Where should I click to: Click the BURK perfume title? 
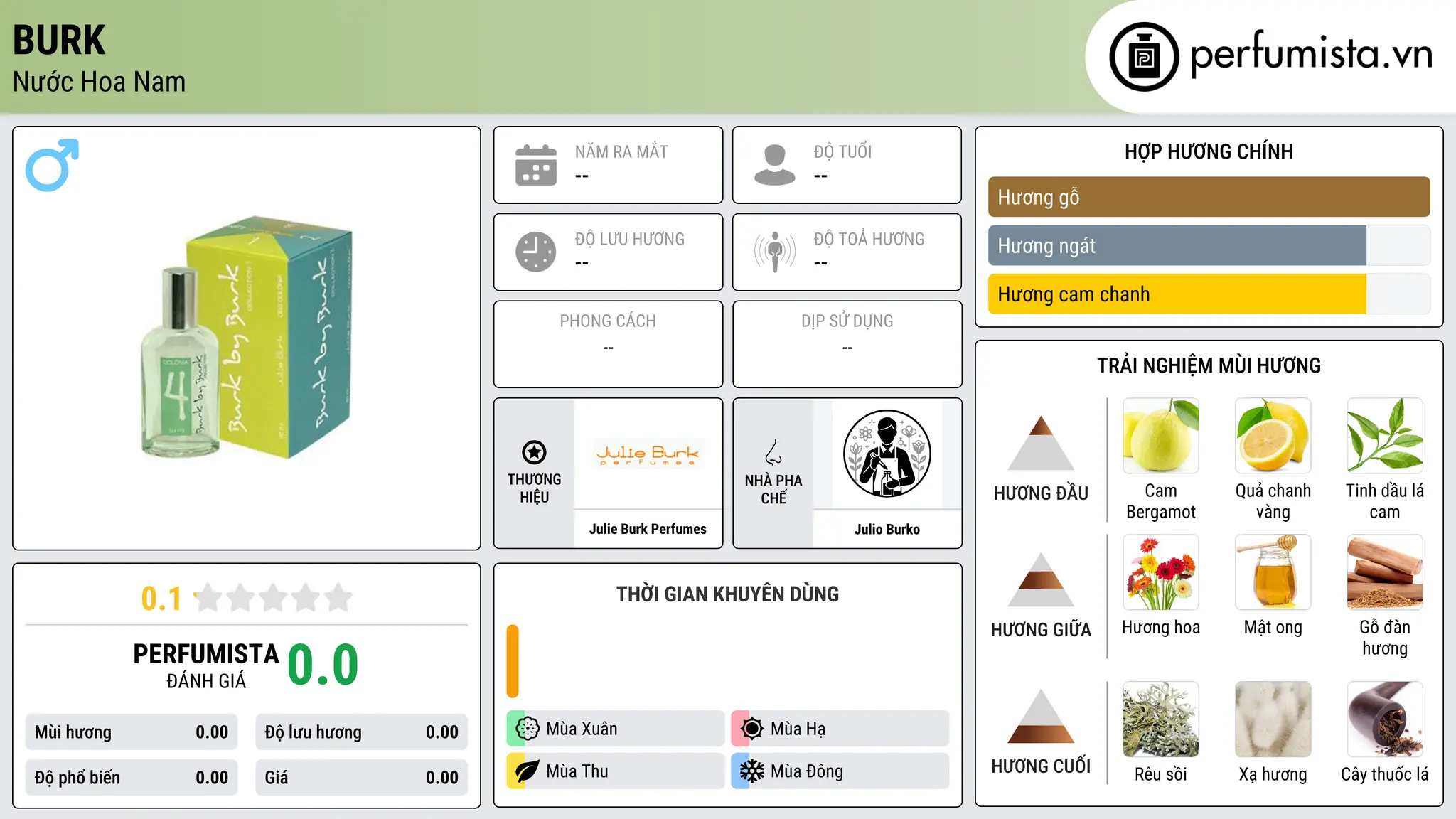pyautogui.click(x=59, y=40)
